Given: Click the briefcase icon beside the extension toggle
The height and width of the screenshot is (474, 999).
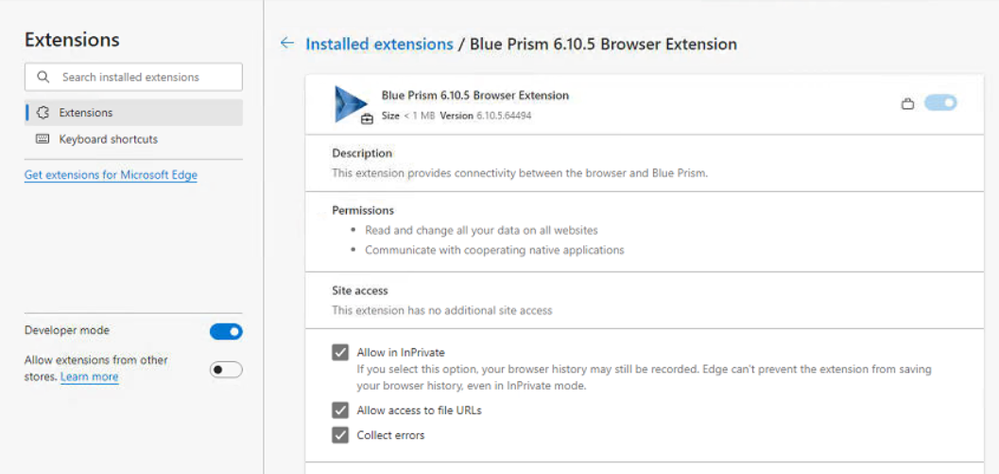Looking at the screenshot, I should [908, 103].
